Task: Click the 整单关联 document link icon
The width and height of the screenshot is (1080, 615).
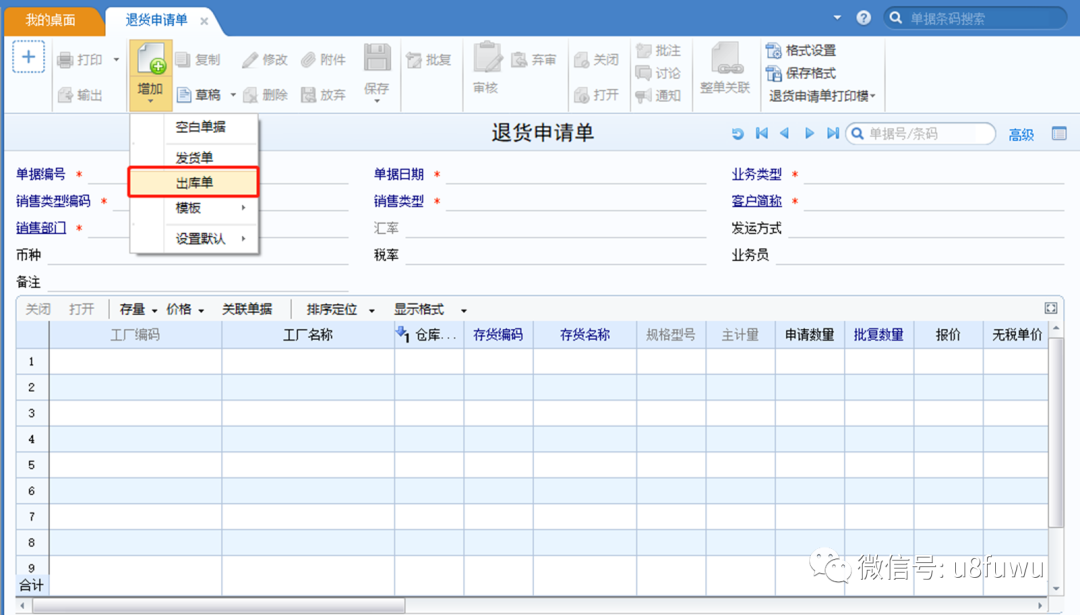Action: pos(725,59)
